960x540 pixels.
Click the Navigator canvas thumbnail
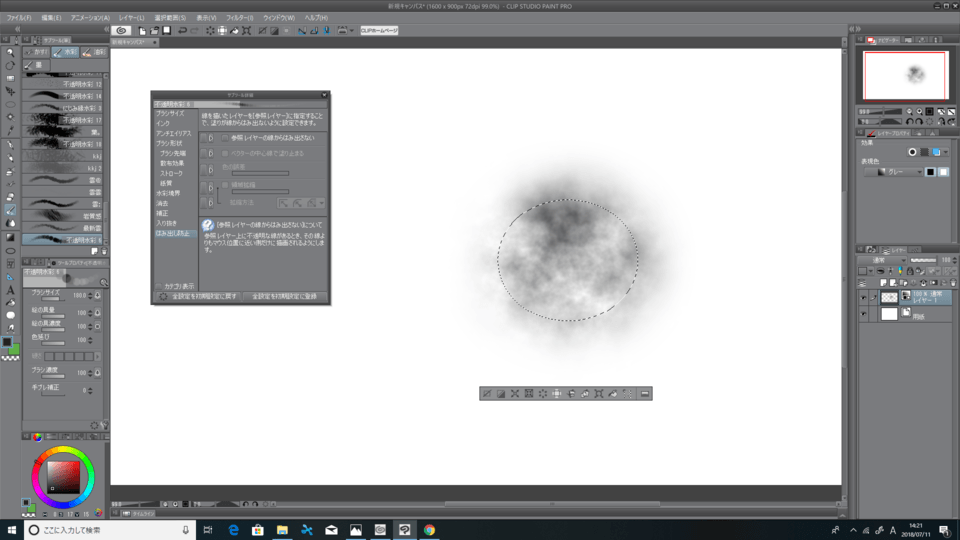coord(906,75)
